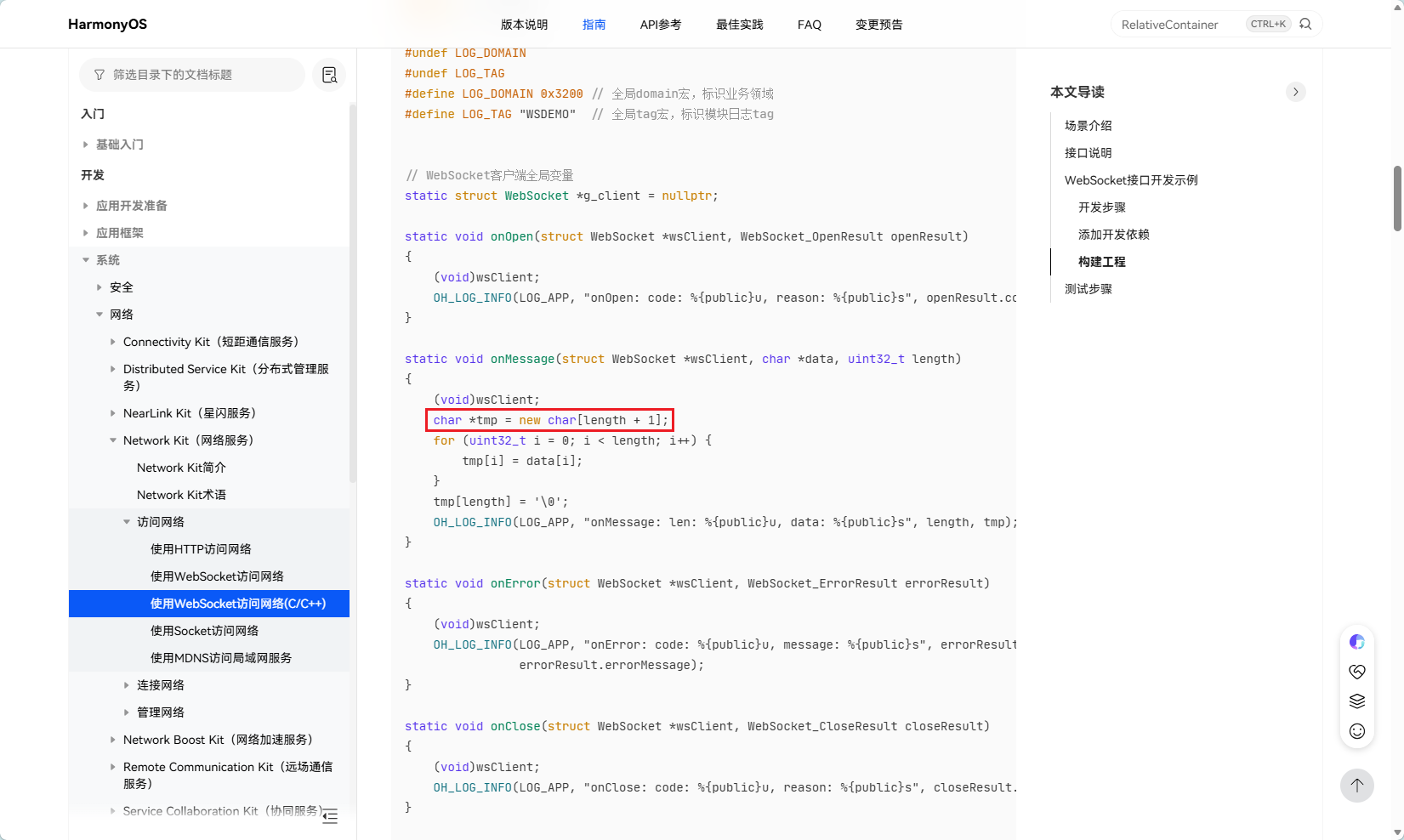The image size is (1404, 840).
Task: Open the smiley face feedback icon
Action: pos(1356,731)
